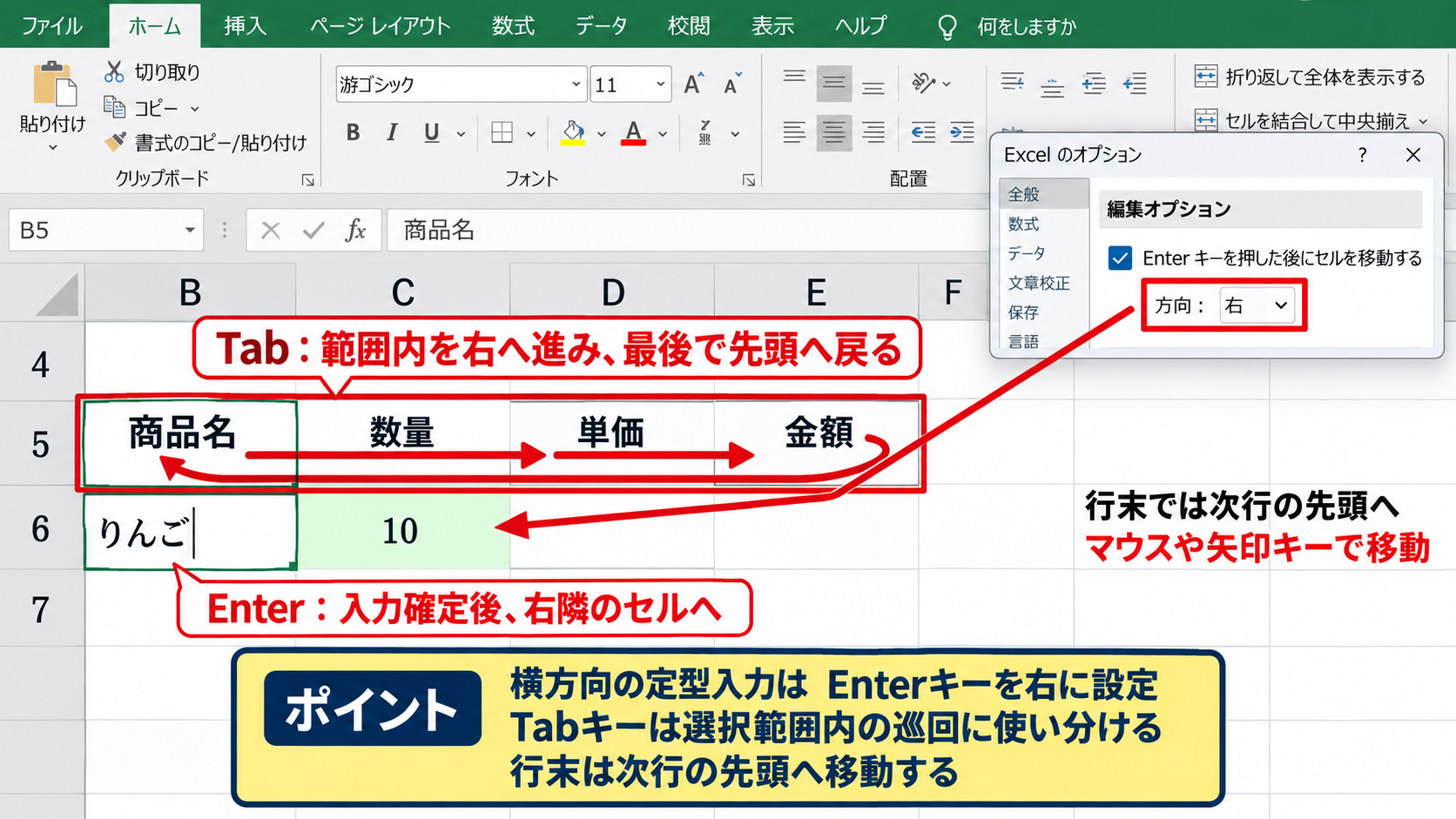Click the formula bar showing 商品名
Viewport: 1456px width, 819px height.
[688, 231]
